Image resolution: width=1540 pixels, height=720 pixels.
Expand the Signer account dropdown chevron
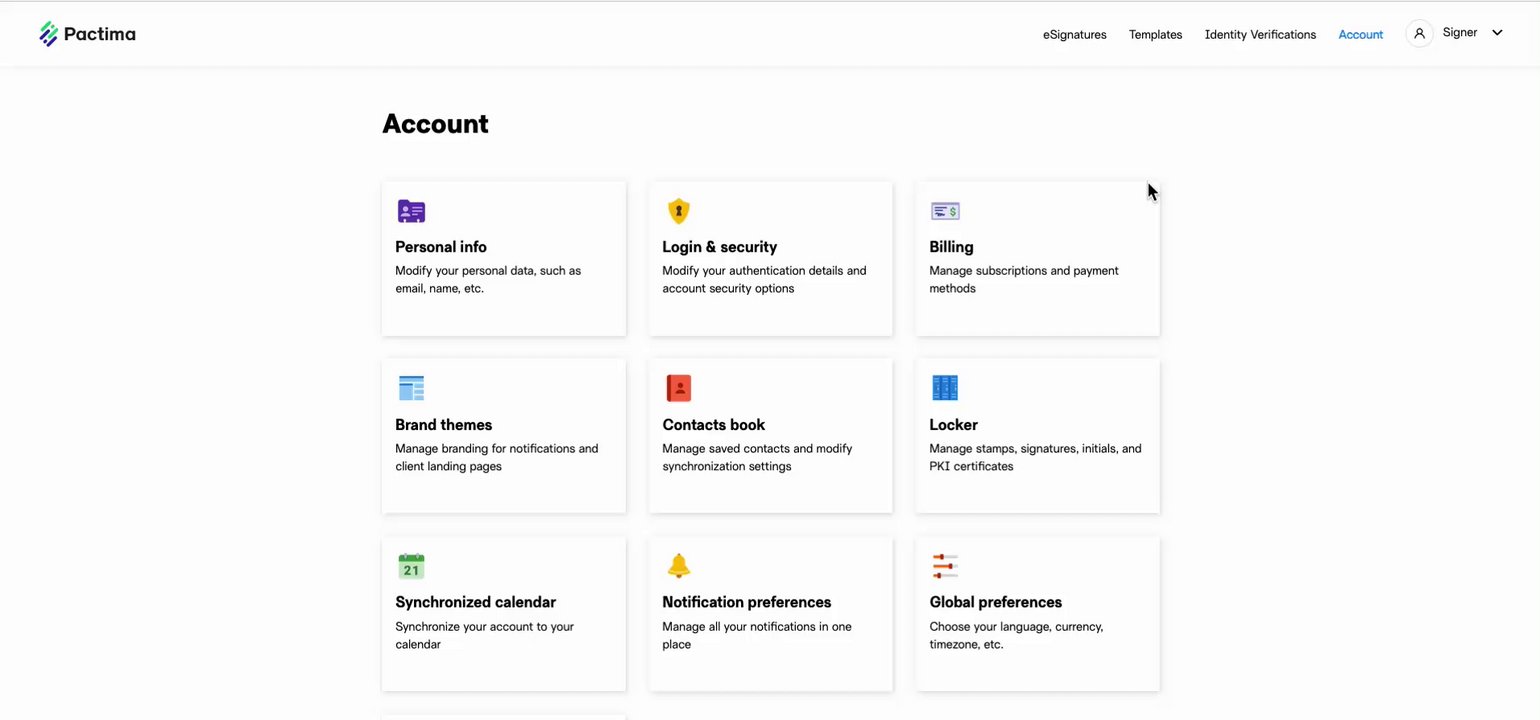pyautogui.click(x=1497, y=33)
